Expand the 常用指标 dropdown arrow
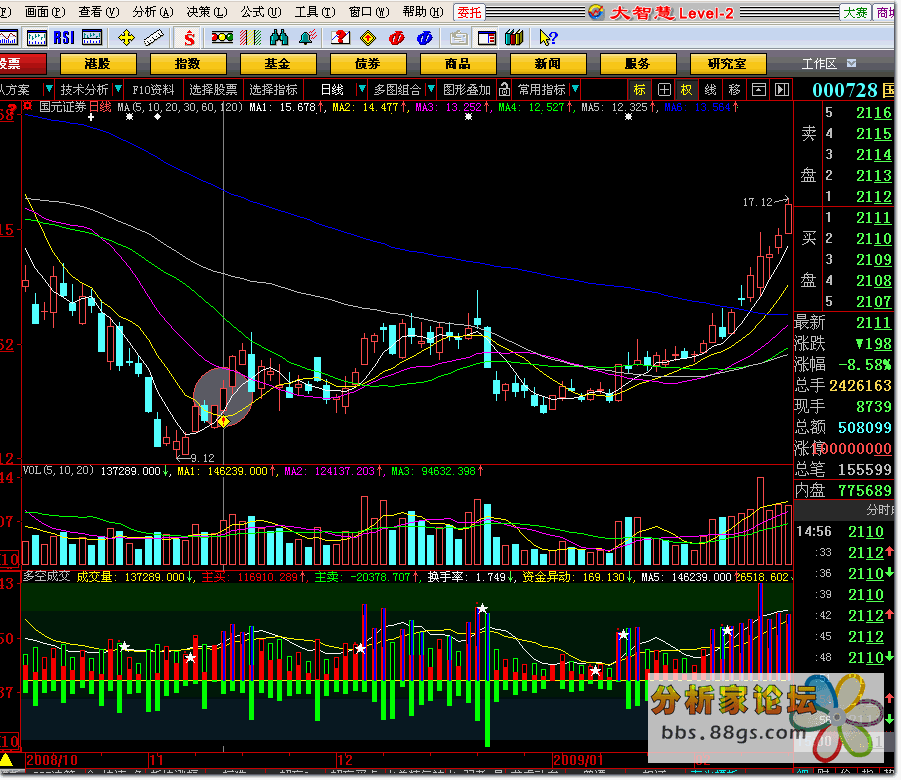Viewport: 901px width, 780px height. (575, 89)
